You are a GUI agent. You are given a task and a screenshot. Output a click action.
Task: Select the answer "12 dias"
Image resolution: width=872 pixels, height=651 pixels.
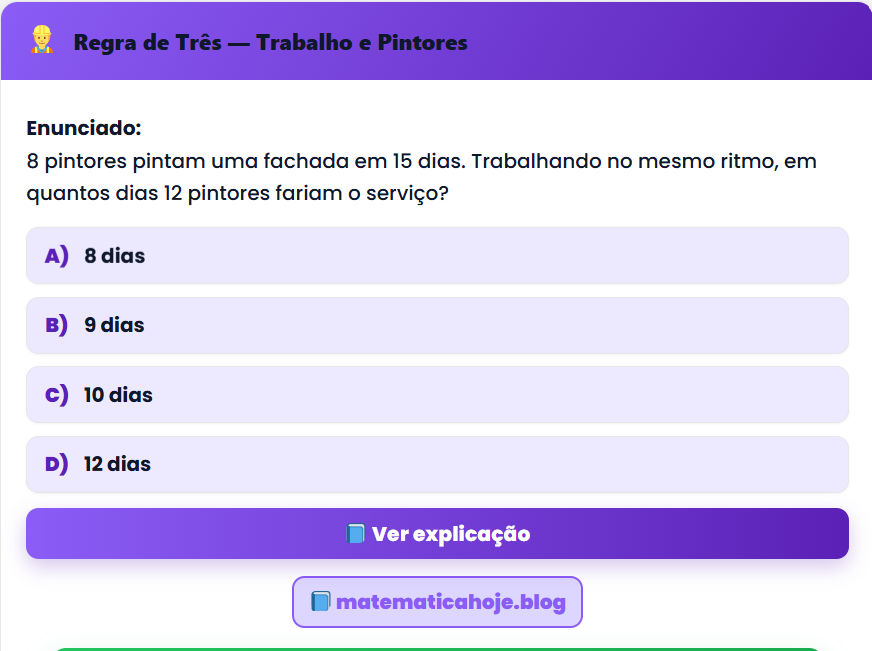[436, 464]
